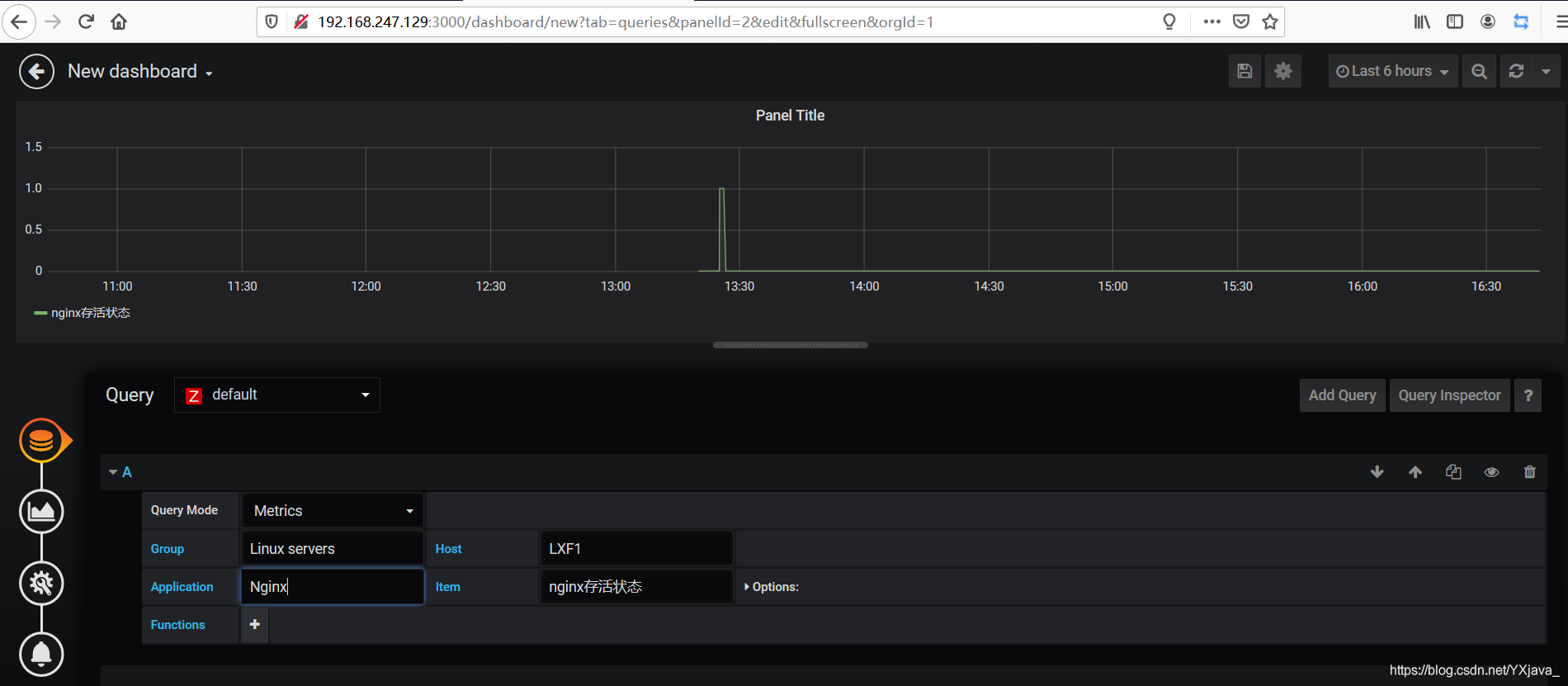Screen dimensions: 1568x686
Task: Open dashboard settings gear
Action: [1283, 71]
